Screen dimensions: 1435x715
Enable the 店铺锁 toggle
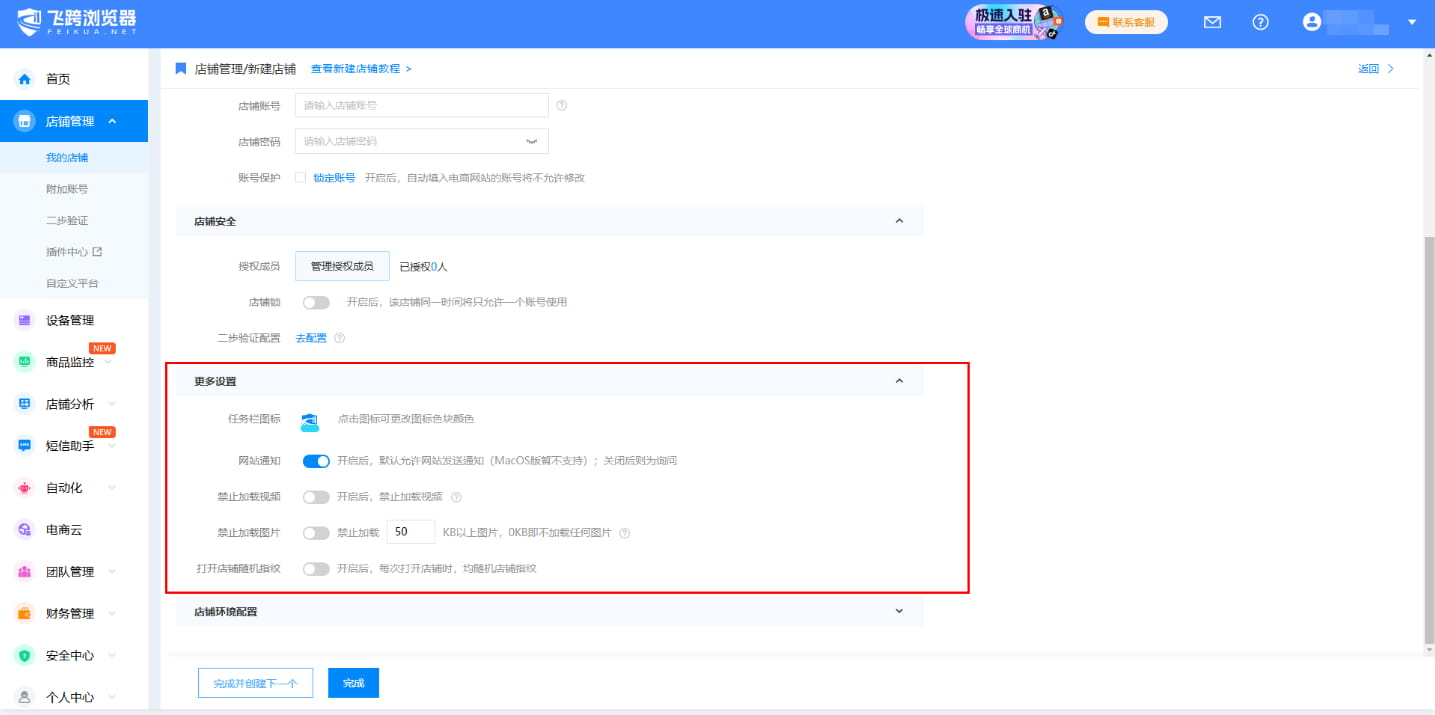[x=316, y=301]
